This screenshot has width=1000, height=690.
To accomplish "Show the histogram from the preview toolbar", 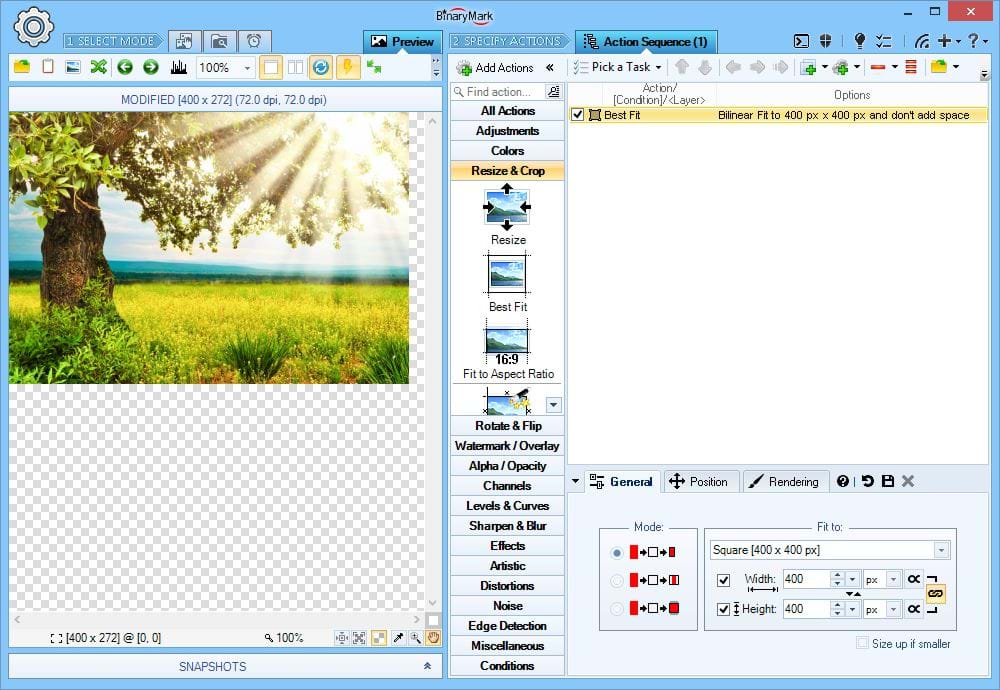I will click(179, 67).
